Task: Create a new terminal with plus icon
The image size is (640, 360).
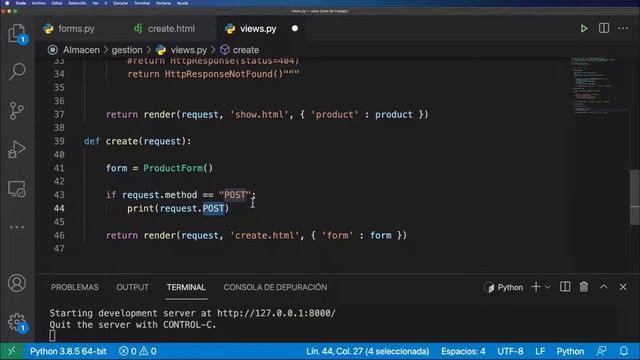Action: coord(536,287)
